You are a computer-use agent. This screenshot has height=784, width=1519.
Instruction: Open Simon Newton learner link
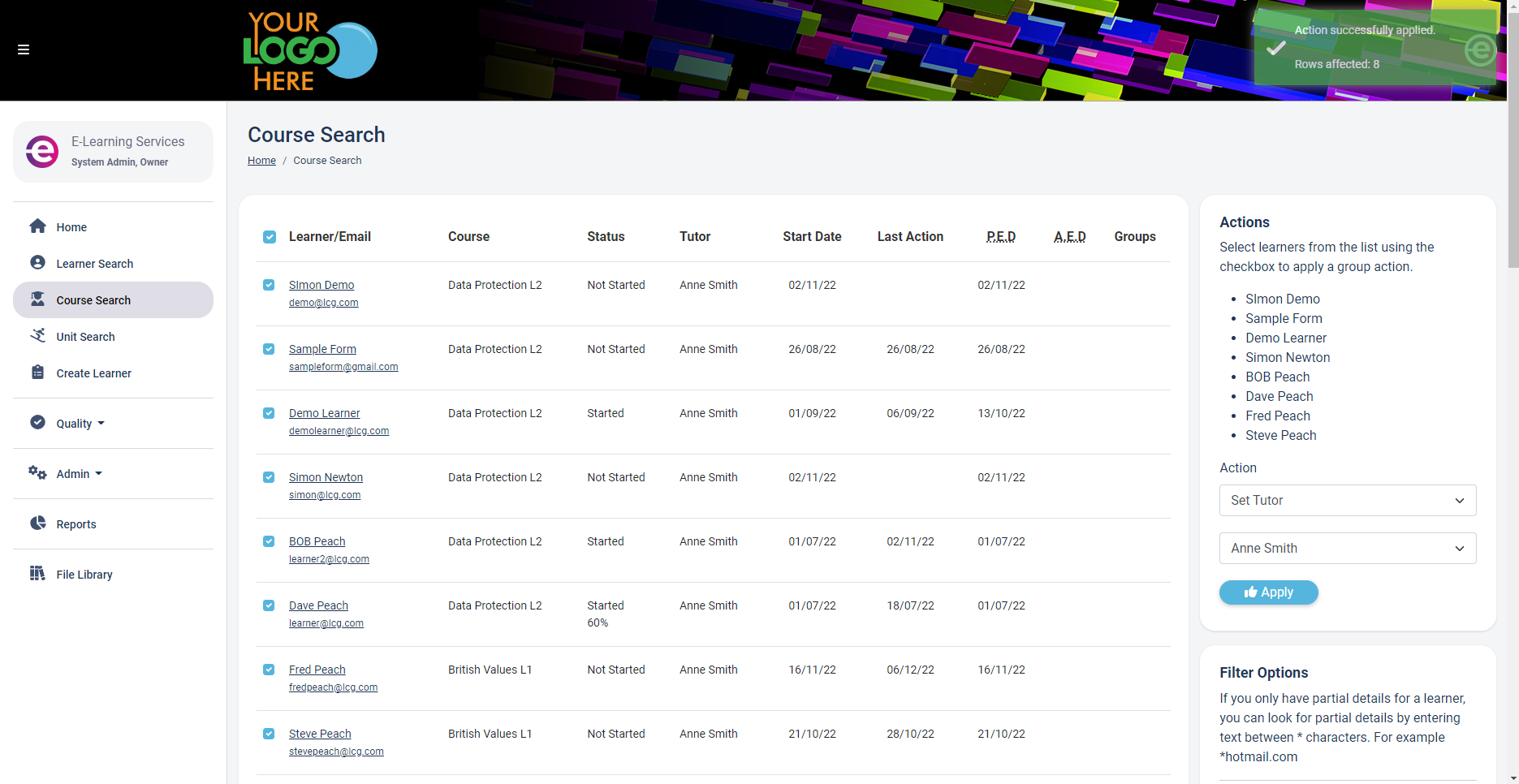point(326,477)
